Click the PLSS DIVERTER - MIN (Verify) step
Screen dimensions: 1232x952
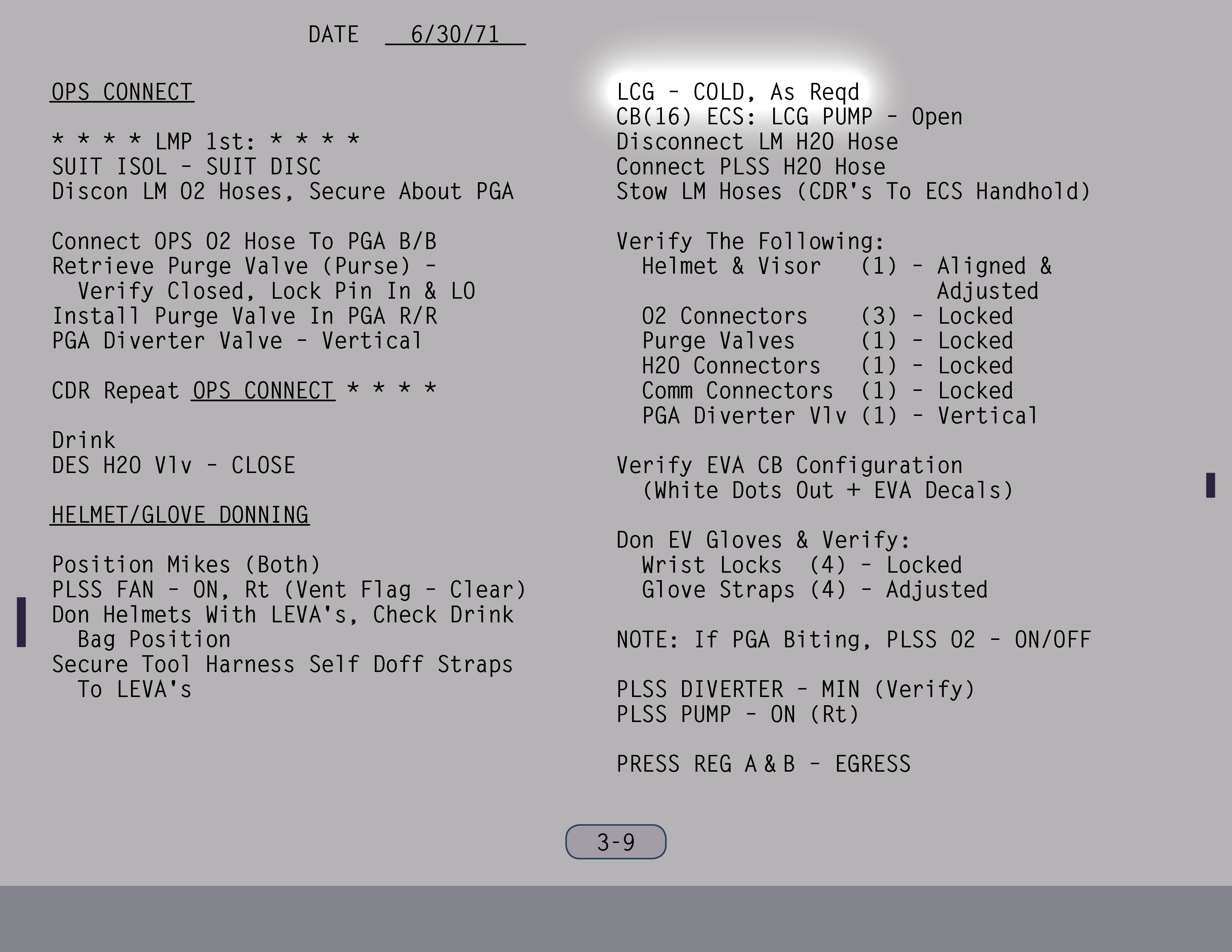tap(795, 689)
